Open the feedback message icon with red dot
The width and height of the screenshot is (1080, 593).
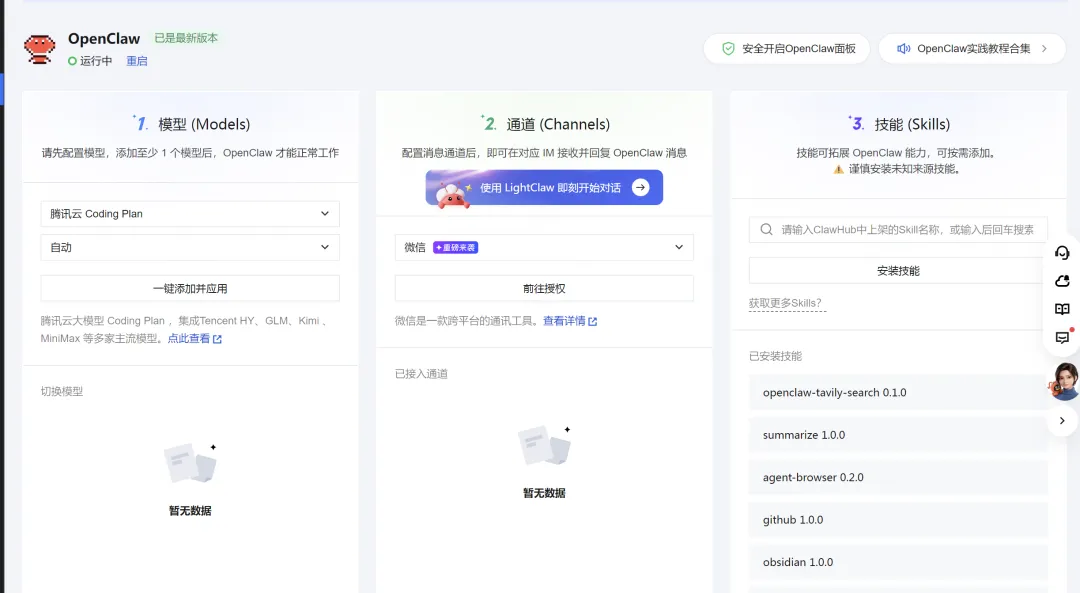(x=1062, y=337)
